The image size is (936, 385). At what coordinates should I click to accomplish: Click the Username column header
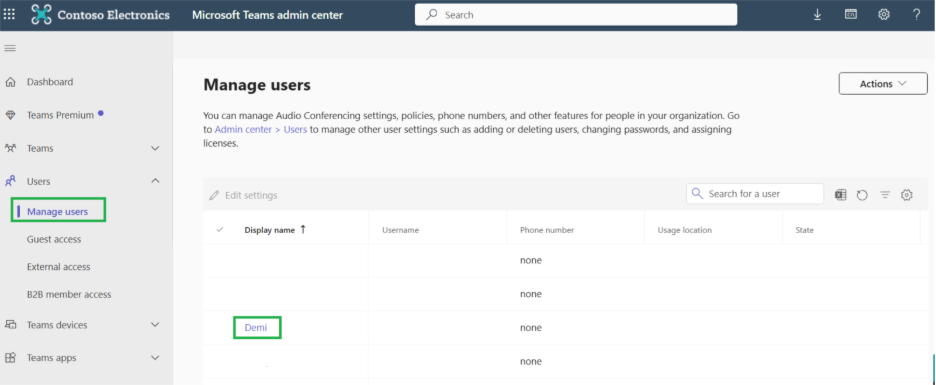tap(401, 230)
